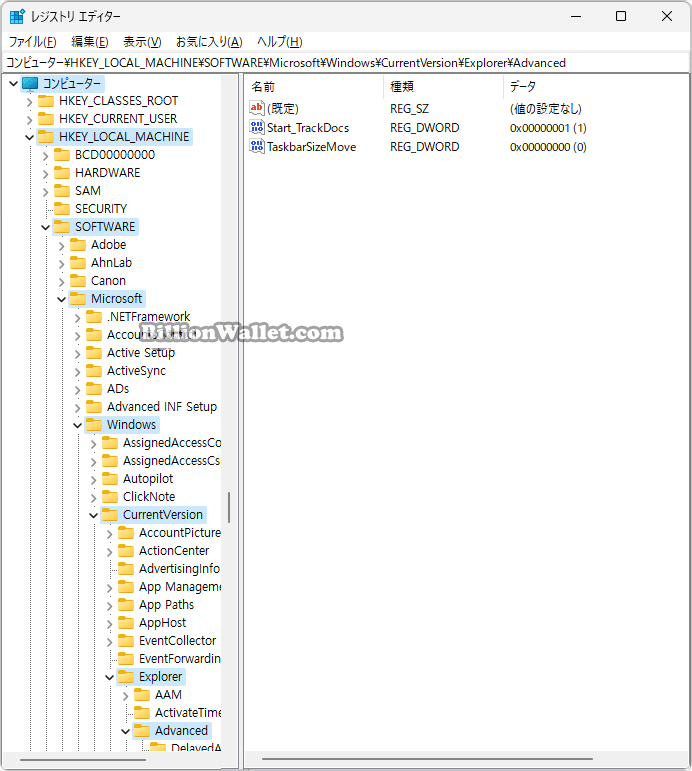692x771 pixels.
Task: Collapse the HKEY_LOCAL_MACHINE key
Action: tap(30, 137)
